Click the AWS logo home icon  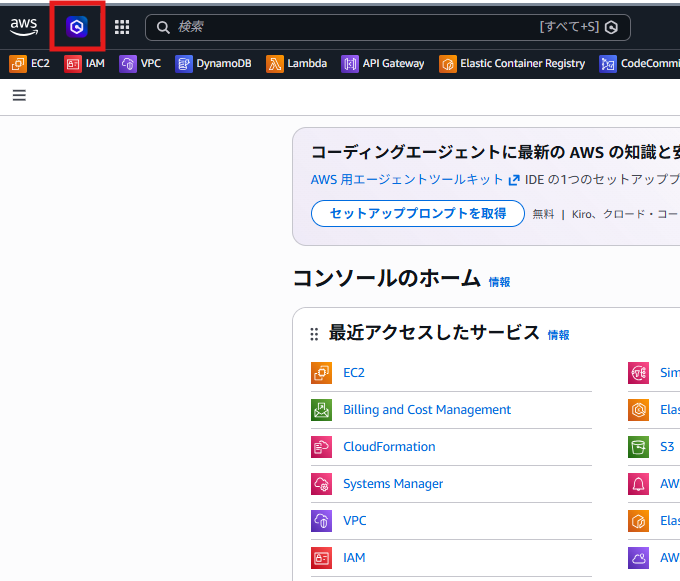24,27
